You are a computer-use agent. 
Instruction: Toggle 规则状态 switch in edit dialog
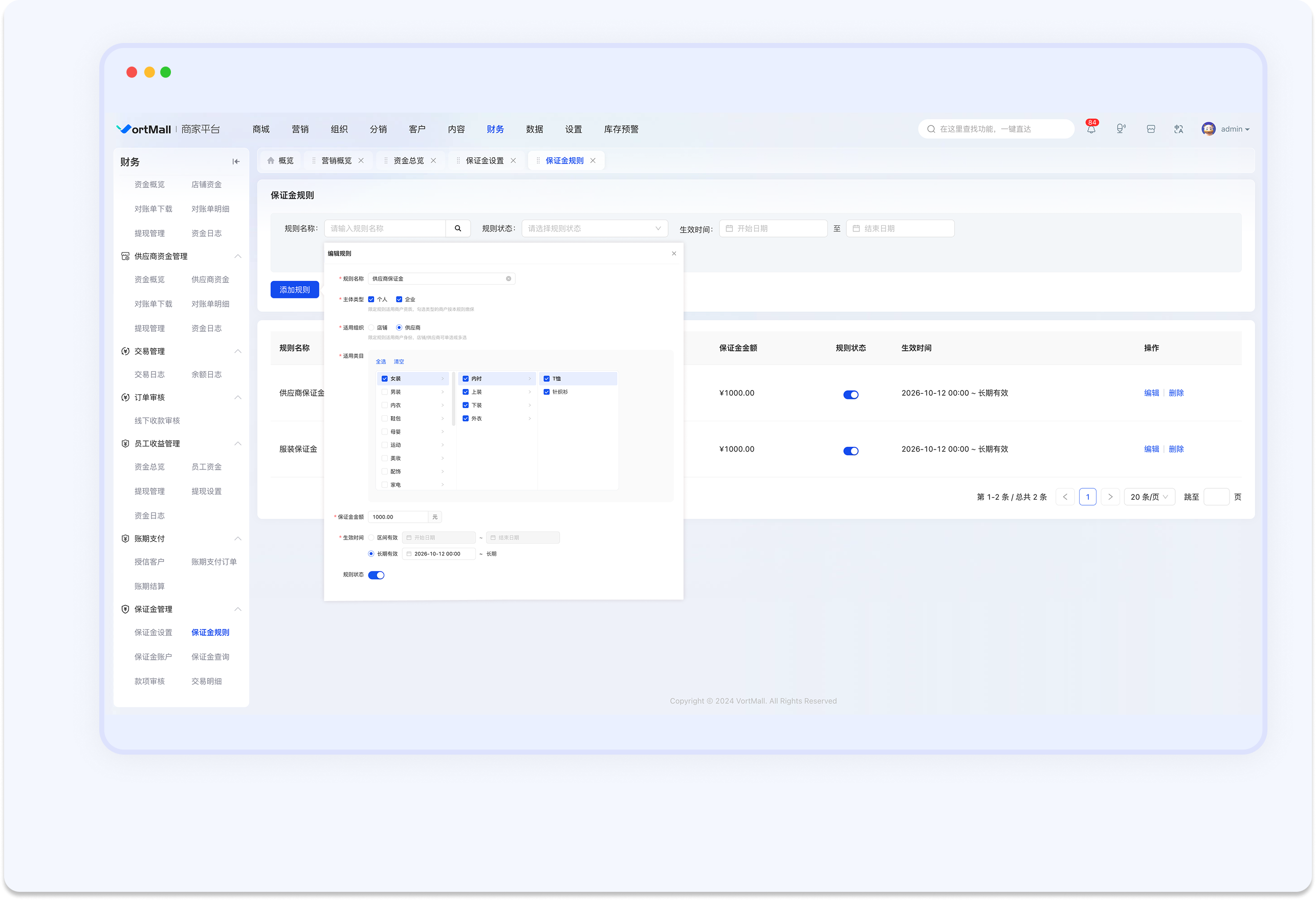point(377,575)
